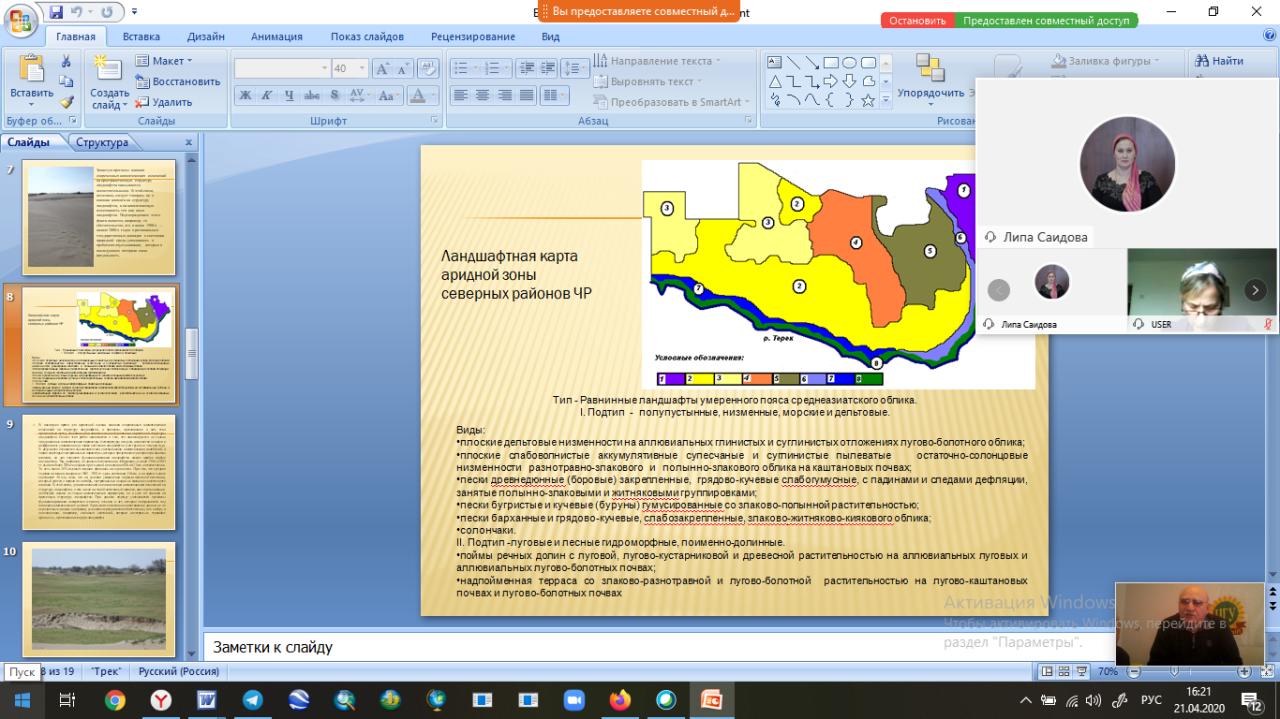Toggle Italic (К) formatting
1280x719 pixels.
tap(267, 96)
